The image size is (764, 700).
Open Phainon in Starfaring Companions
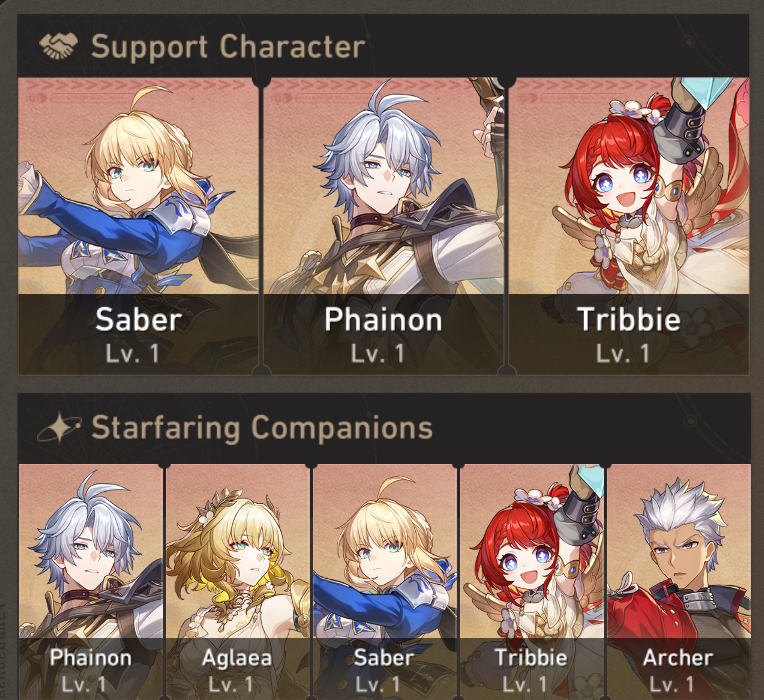point(91,582)
